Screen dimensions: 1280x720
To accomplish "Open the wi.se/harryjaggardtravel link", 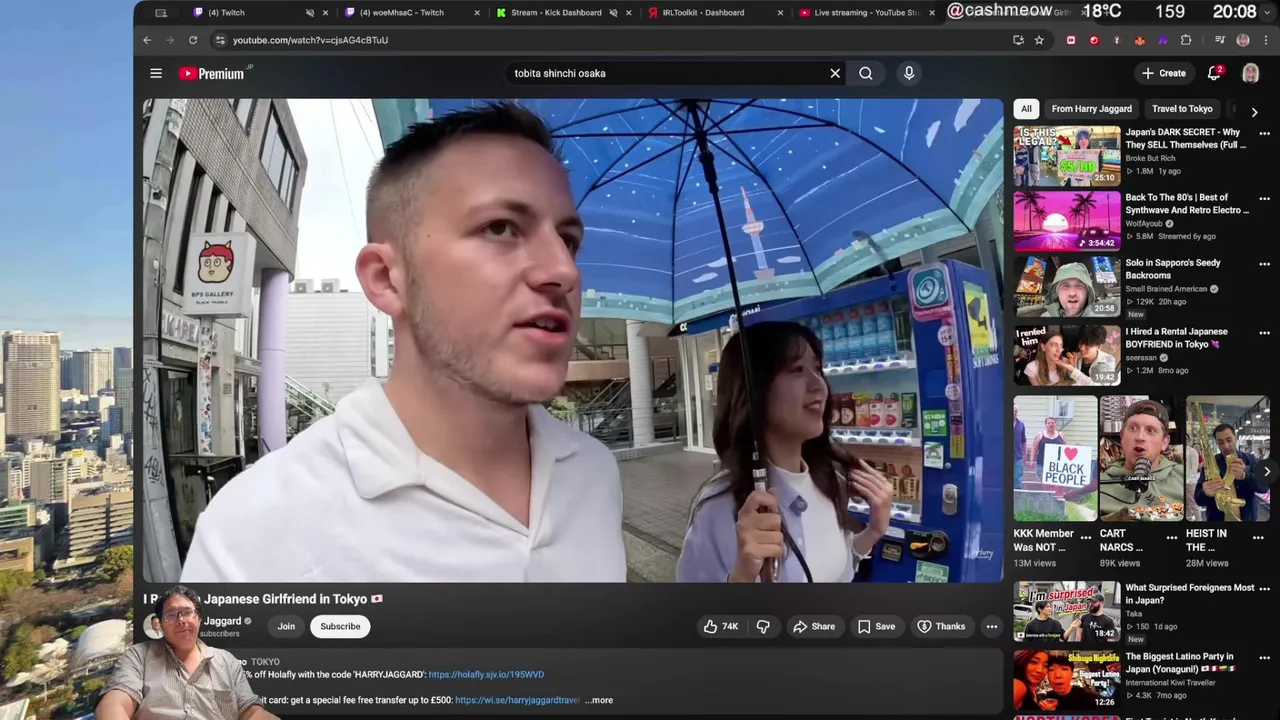I will coord(517,700).
